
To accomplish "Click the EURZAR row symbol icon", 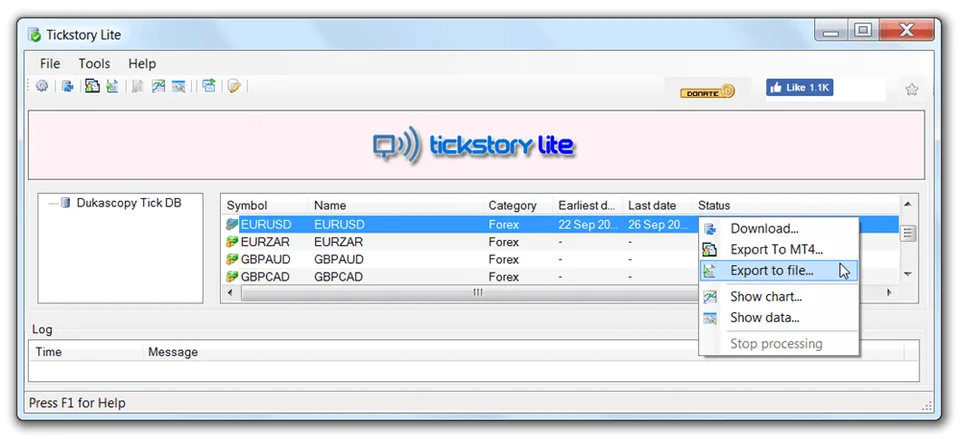I will [232, 242].
